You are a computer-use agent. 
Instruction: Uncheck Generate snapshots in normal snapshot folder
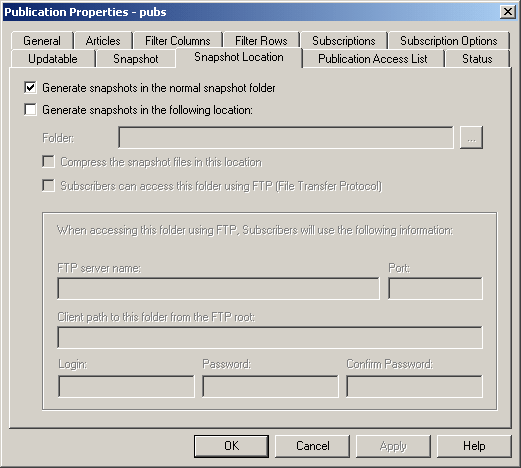click(30, 88)
